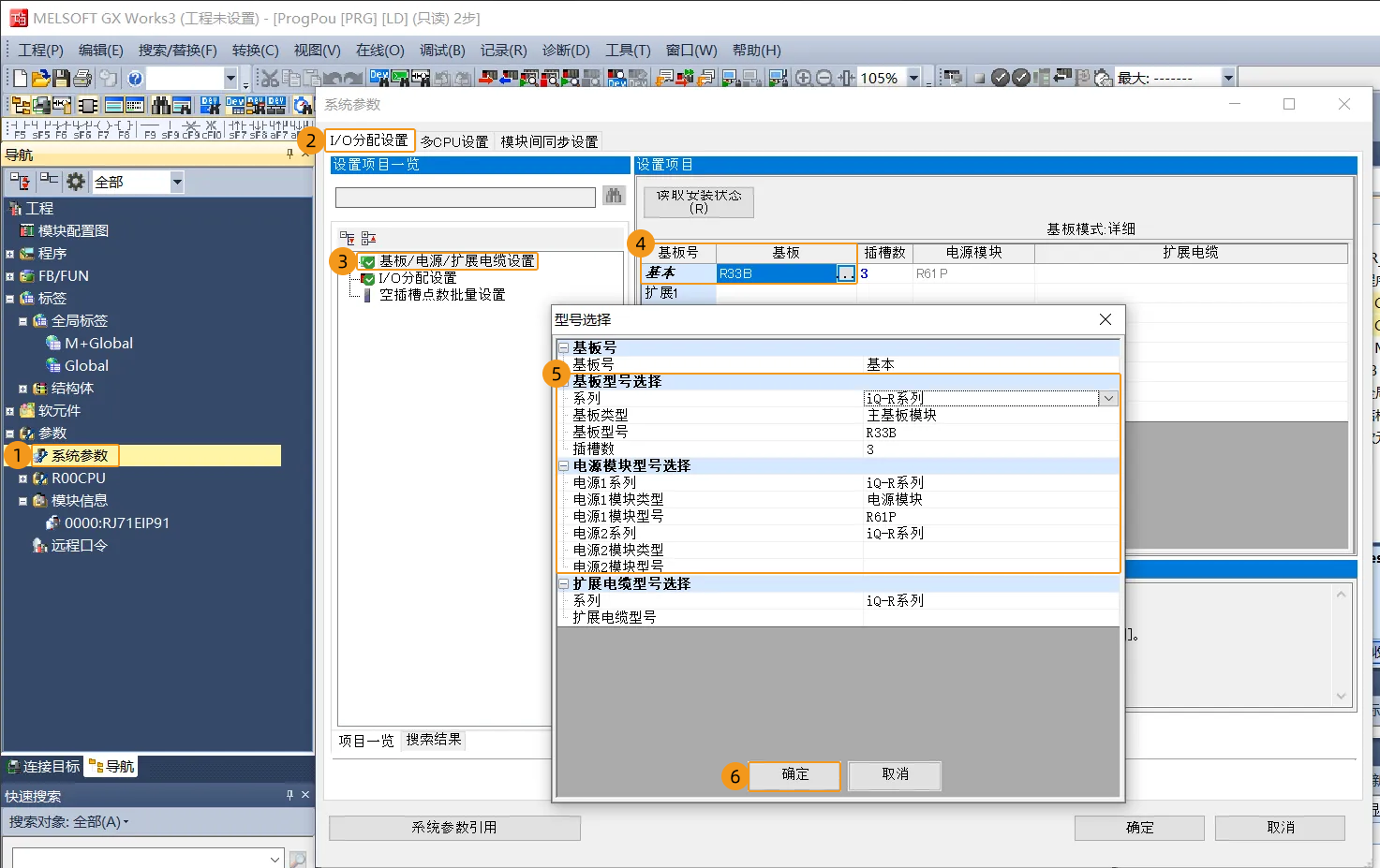Select the M+Global label item
1380x868 pixels.
pyautogui.click(x=98, y=344)
